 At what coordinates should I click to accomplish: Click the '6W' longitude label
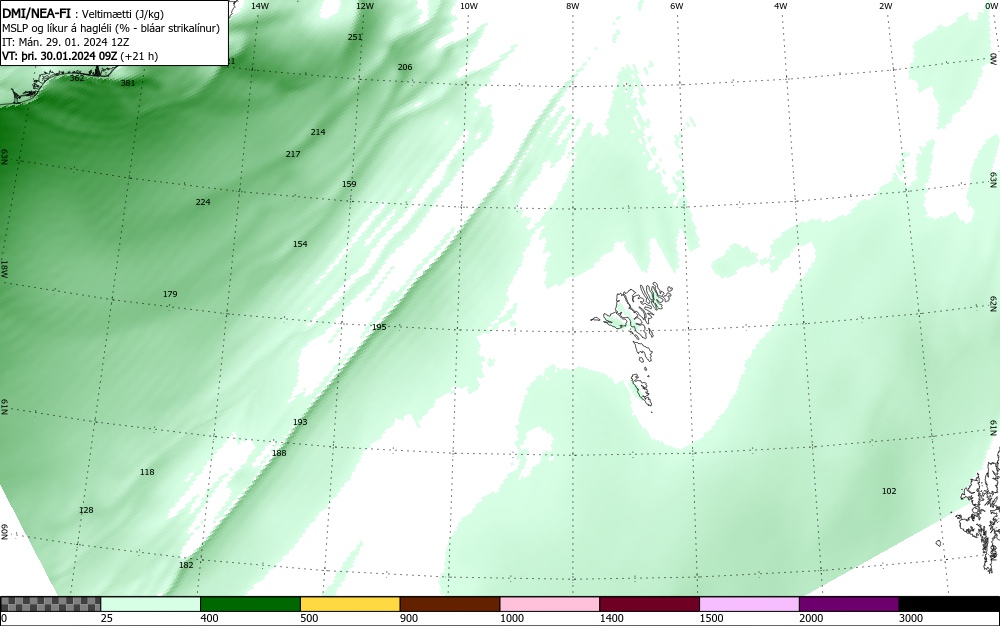pos(677,6)
